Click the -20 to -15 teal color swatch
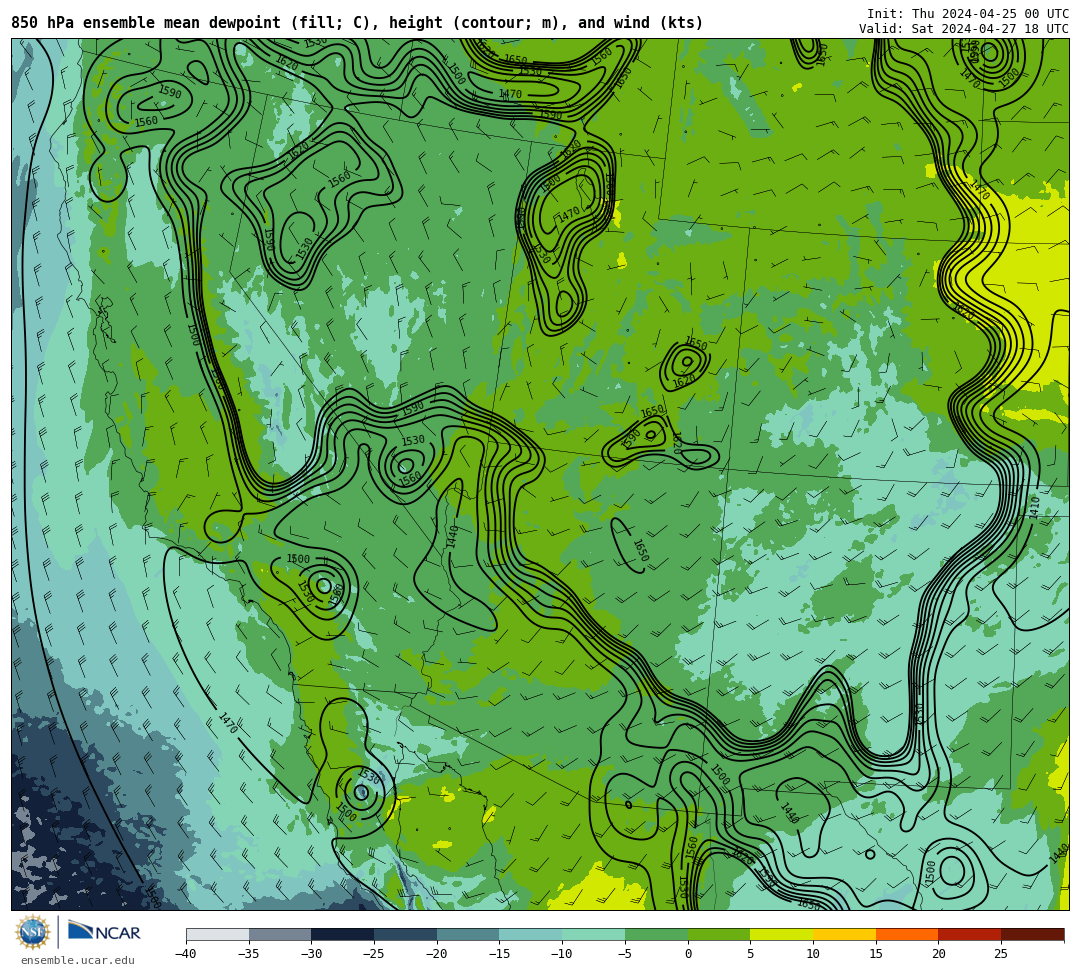 click(x=468, y=934)
